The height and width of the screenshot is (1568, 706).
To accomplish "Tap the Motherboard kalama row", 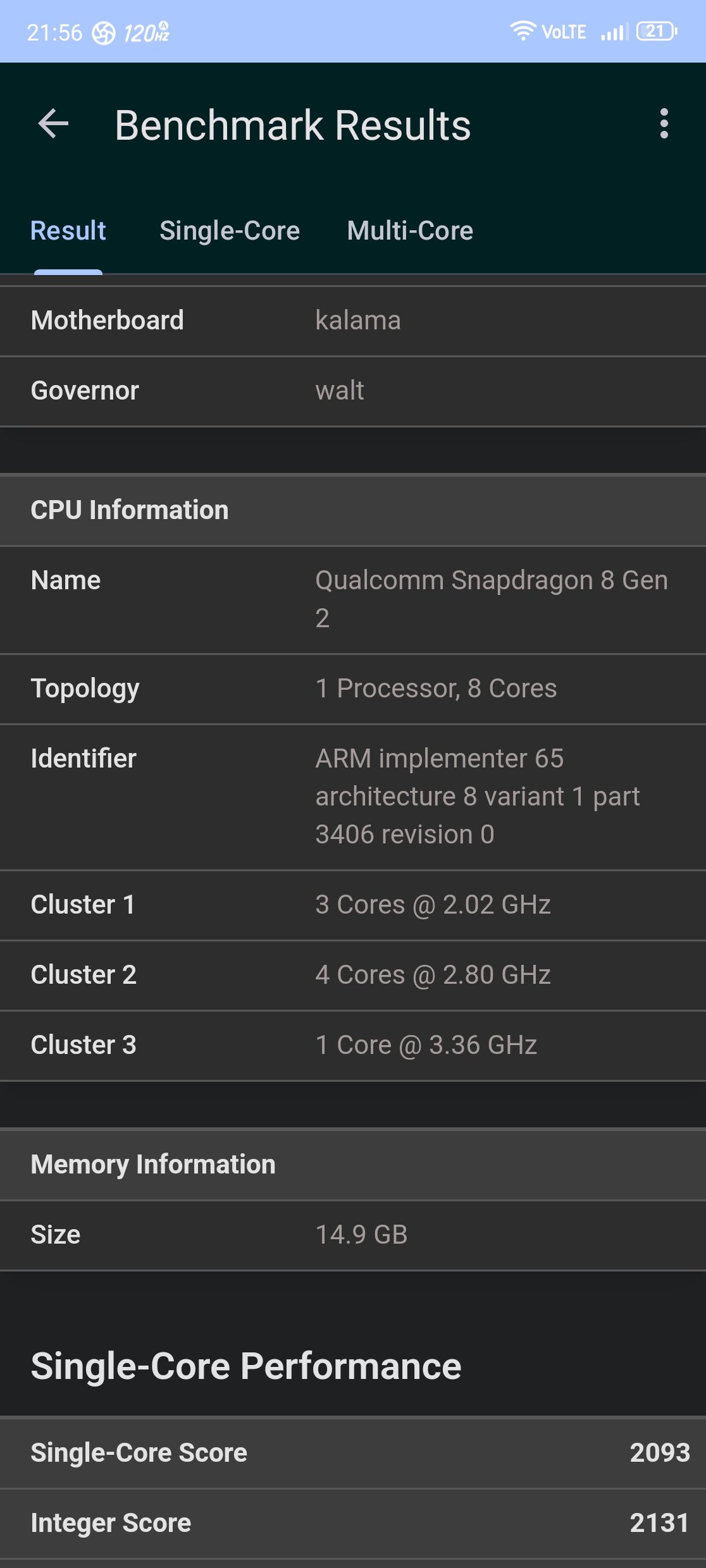I will pyautogui.click(x=353, y=321).
